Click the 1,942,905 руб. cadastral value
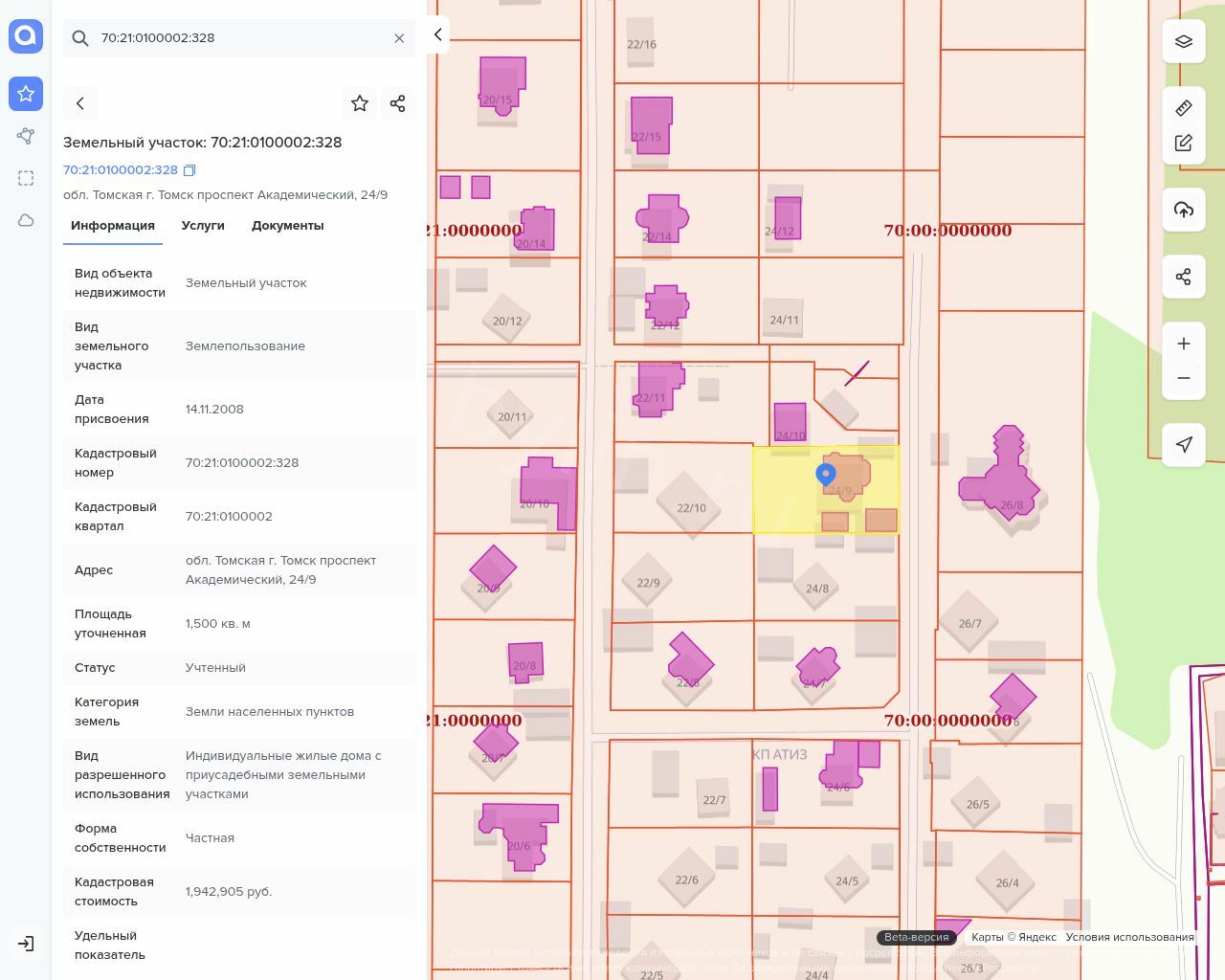This screenshot has height=980, width=1225. [x=229, y=891]
